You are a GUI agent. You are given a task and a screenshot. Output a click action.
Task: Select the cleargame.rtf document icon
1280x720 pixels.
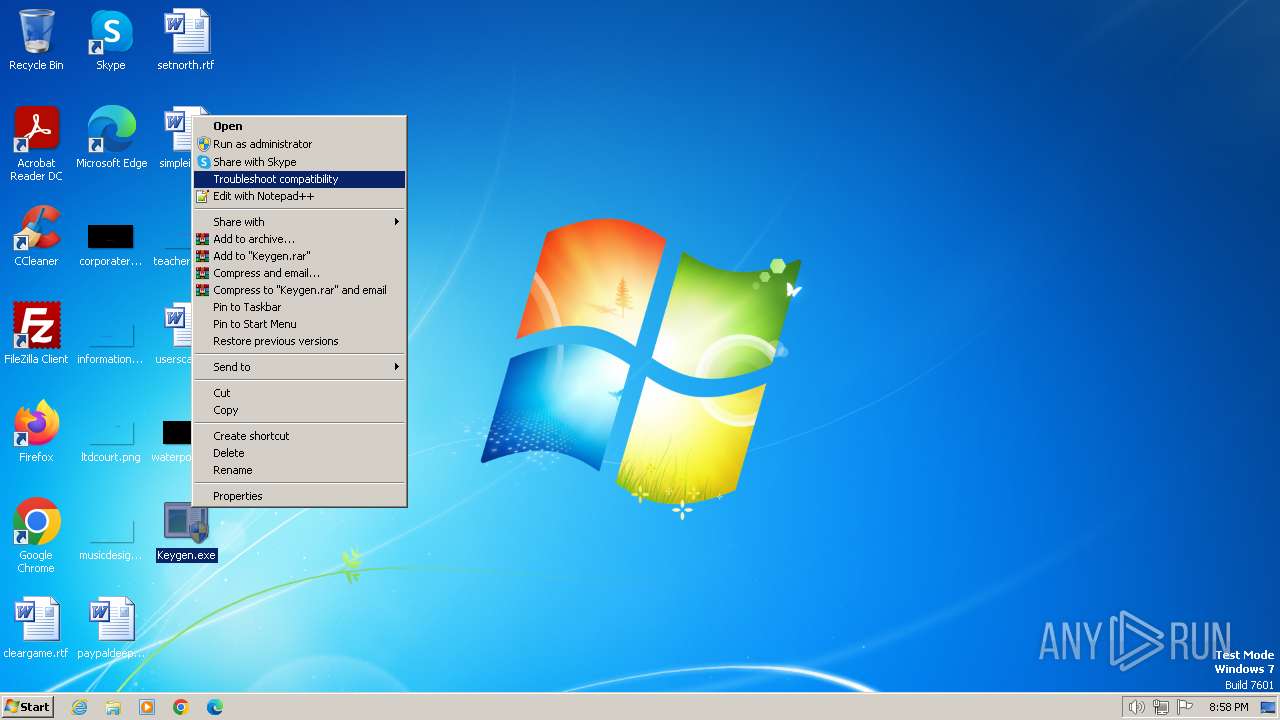[x=36, y=628]
